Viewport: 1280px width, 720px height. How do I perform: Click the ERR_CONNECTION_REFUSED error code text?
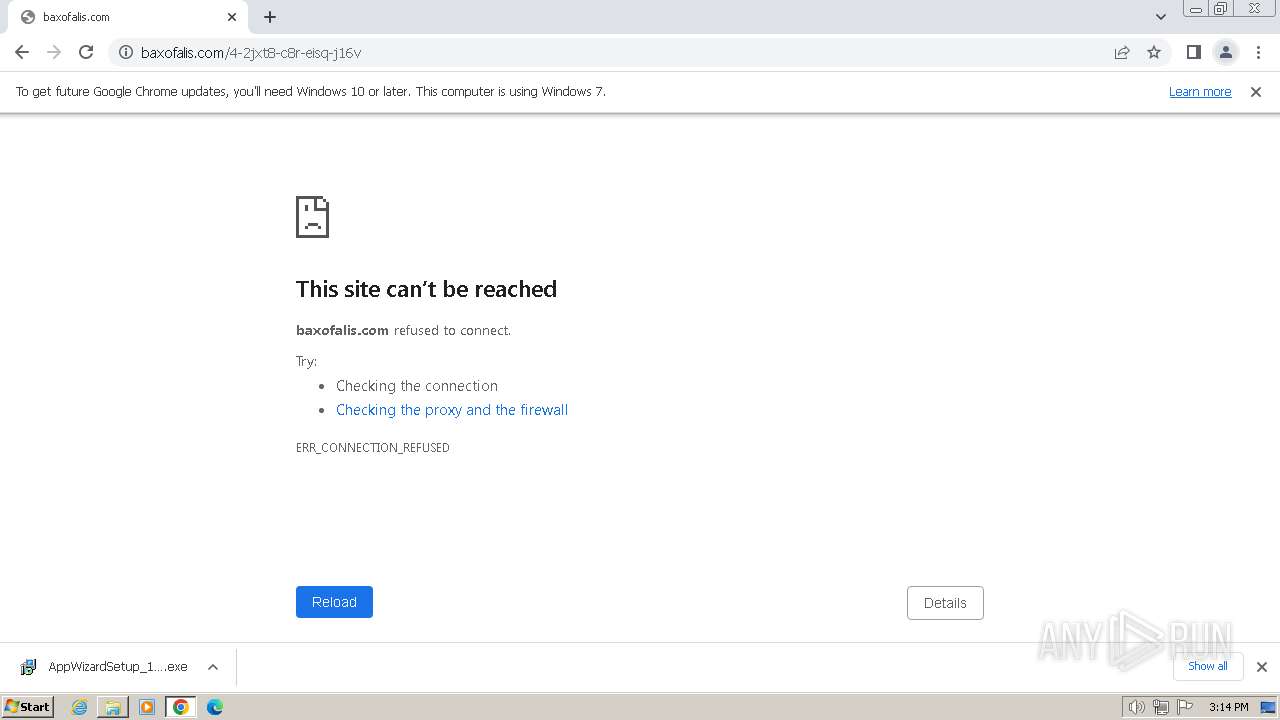(373, 448)
